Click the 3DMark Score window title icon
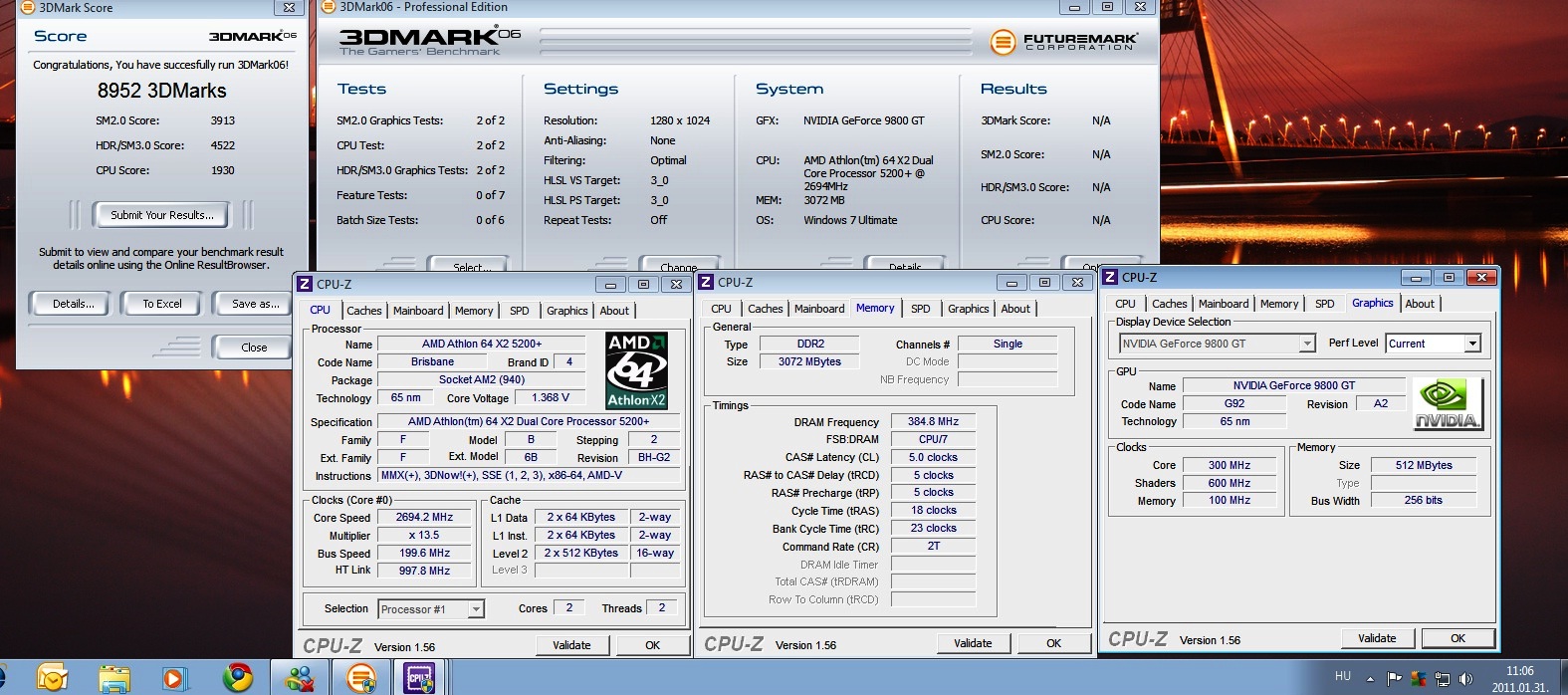Viewport: 1568px width, 695px height. coord(28,7)
